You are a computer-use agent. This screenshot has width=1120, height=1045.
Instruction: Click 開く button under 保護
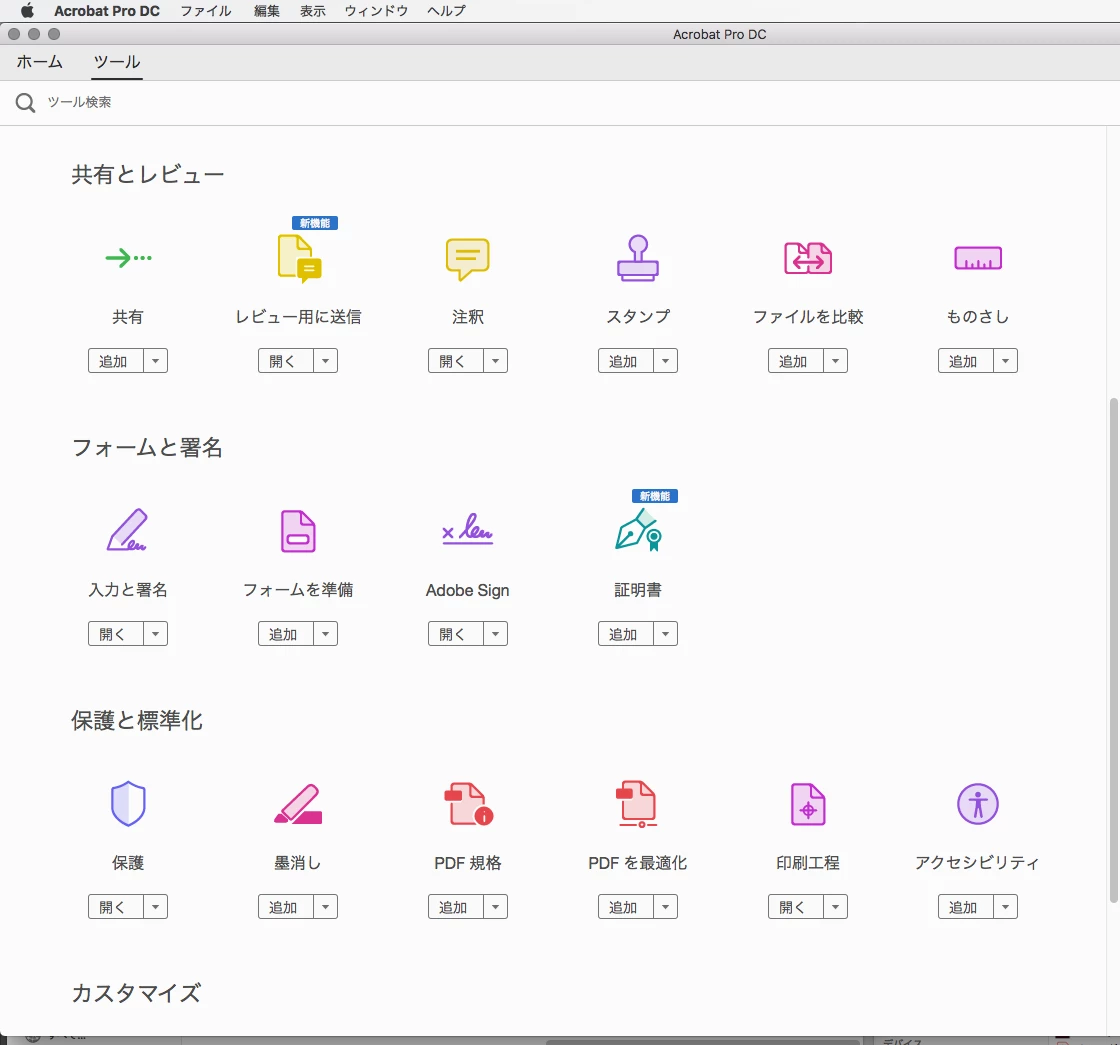pos(116,906)
